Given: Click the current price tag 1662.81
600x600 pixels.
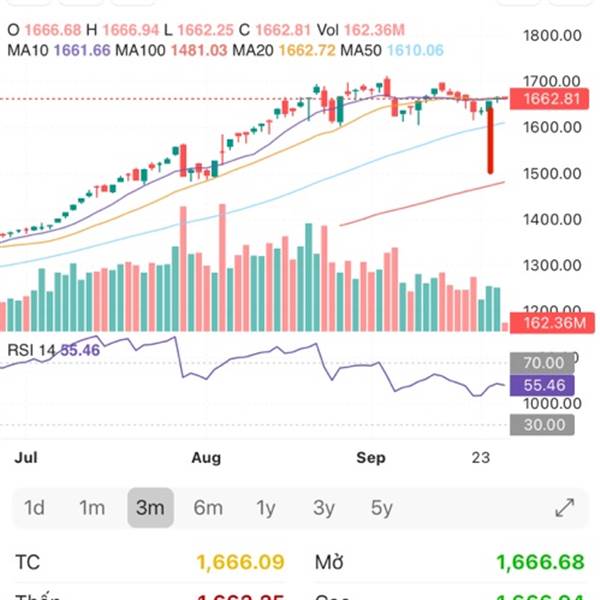Looking at the screenshot, I should tap(546, 99).
